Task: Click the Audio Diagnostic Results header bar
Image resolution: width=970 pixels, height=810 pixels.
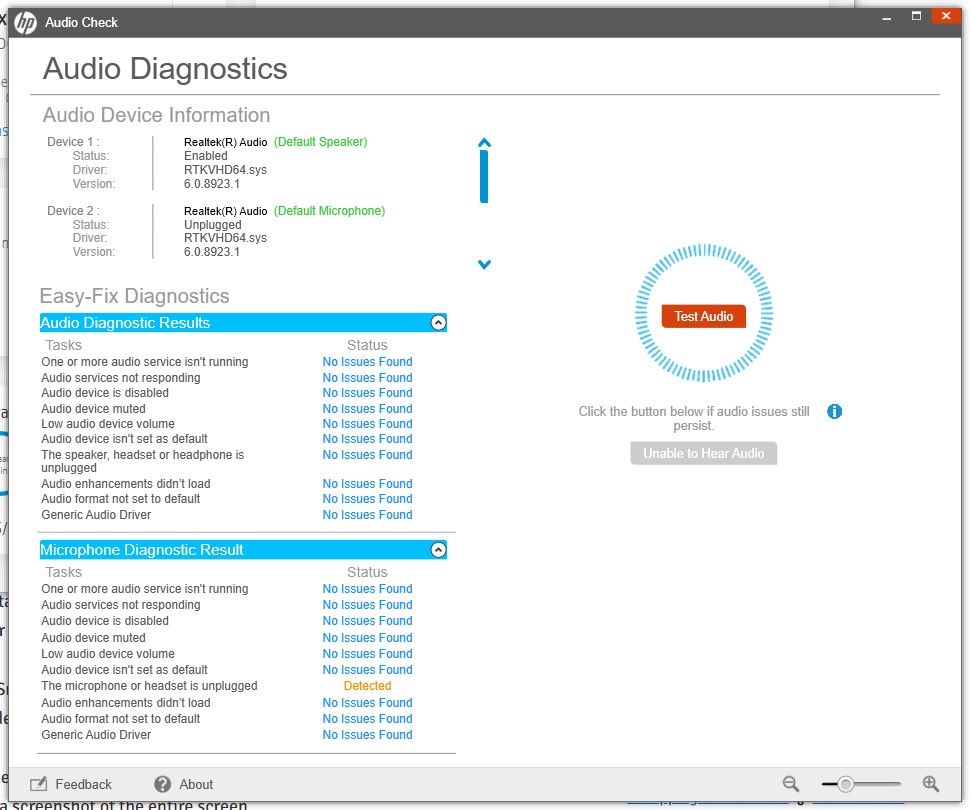Action: pos(243,322)
